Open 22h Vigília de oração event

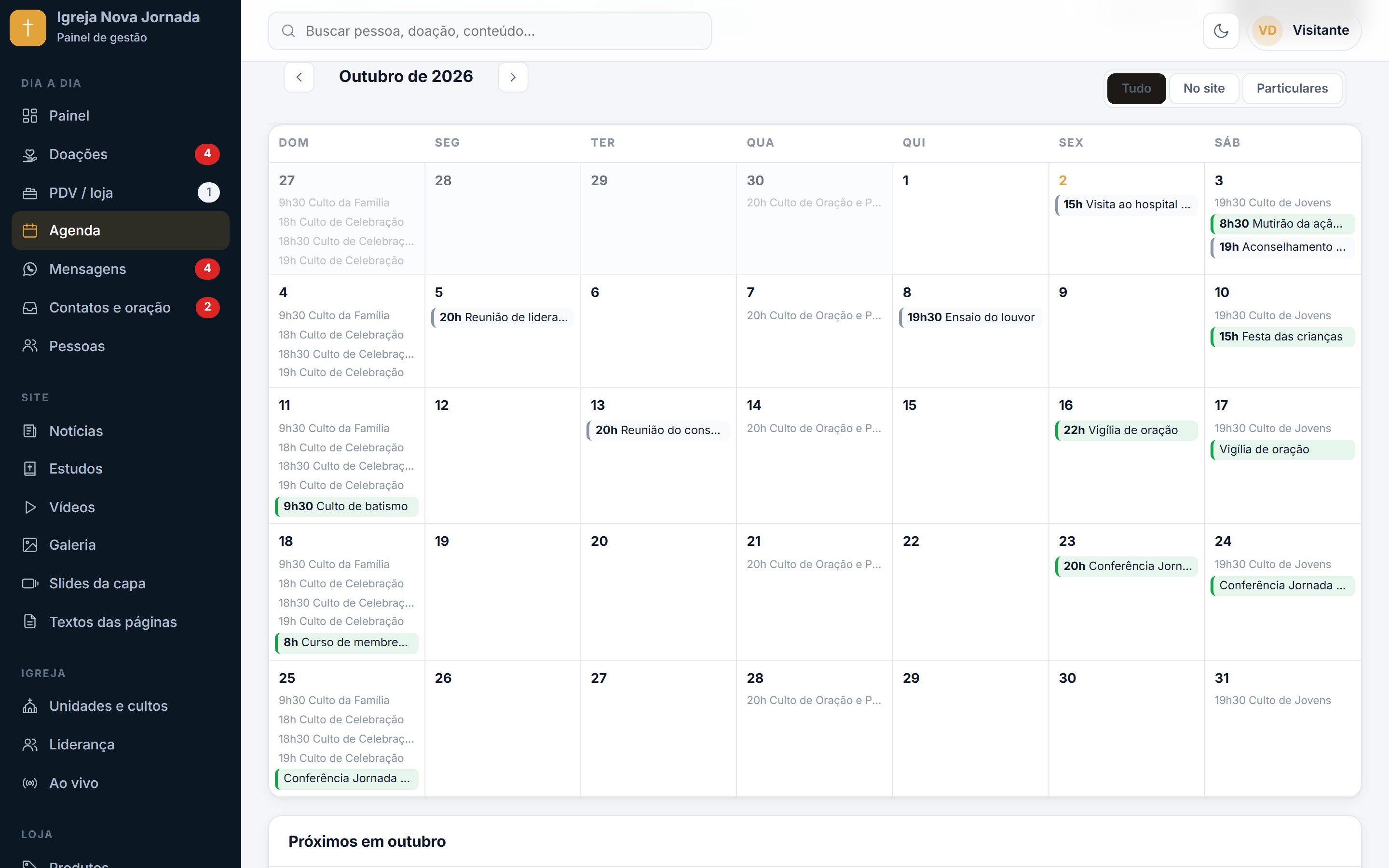pos(1126,431)
